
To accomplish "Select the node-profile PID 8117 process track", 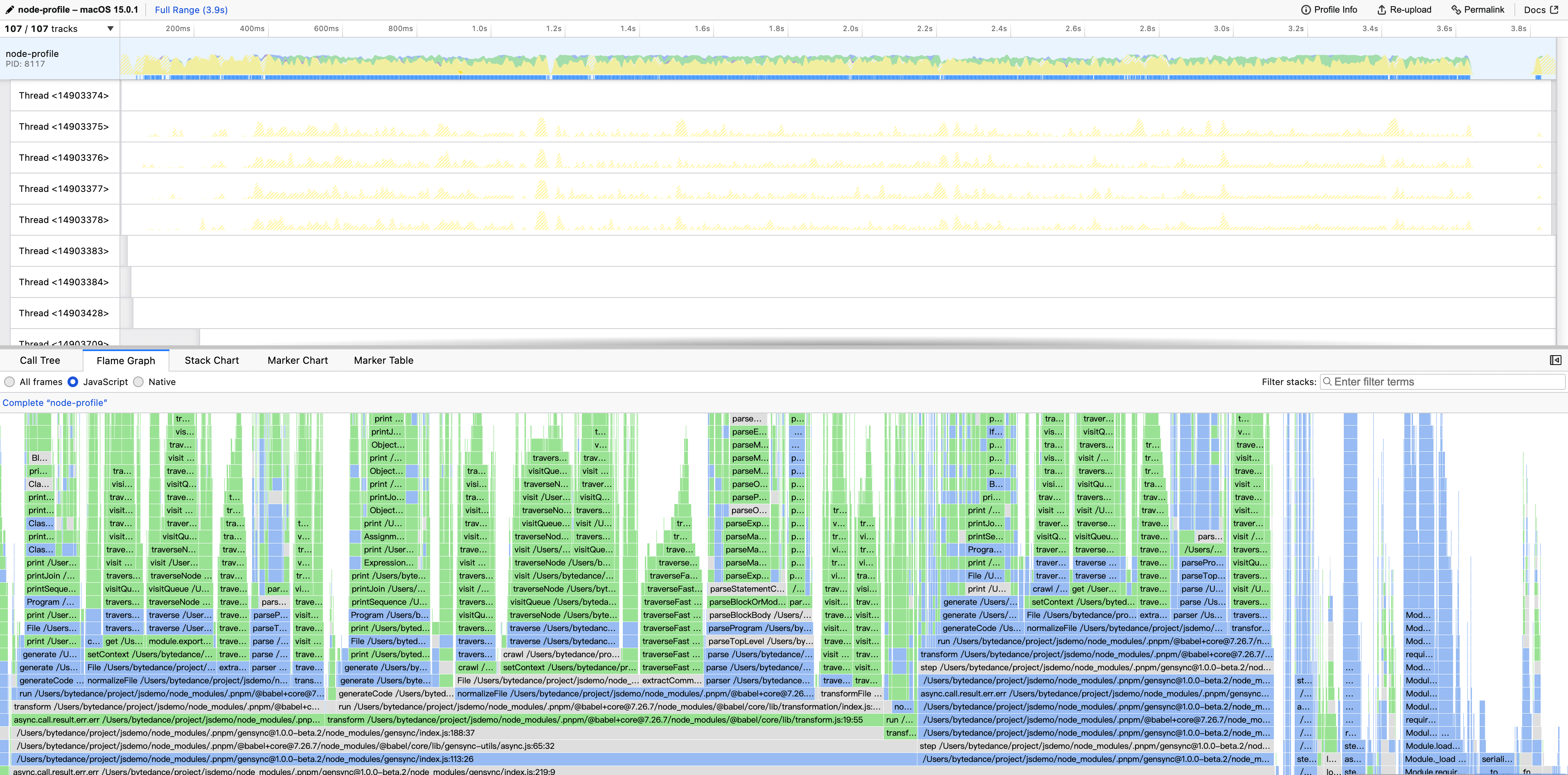I will click(60, 59).
